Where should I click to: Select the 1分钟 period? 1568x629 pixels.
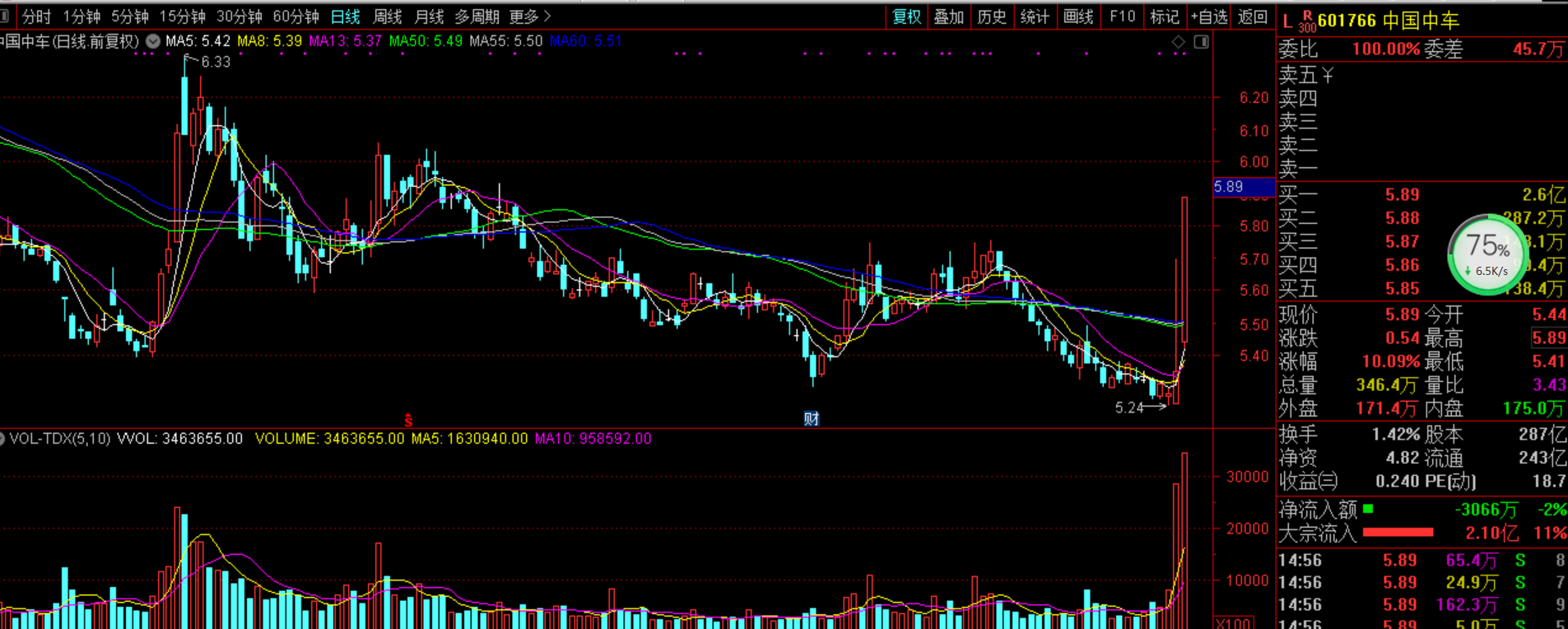81,16
